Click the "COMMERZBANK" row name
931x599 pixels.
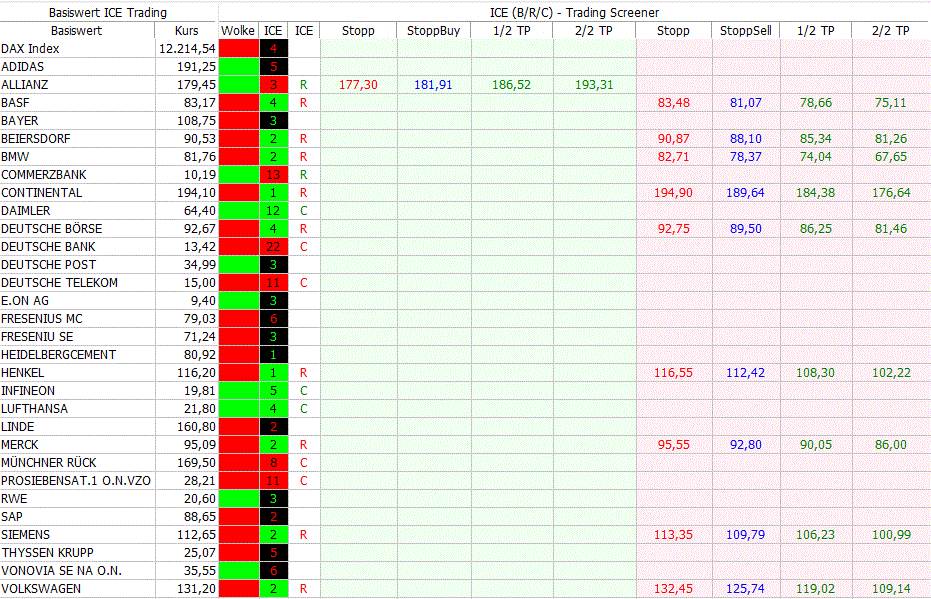coord(44,175)
